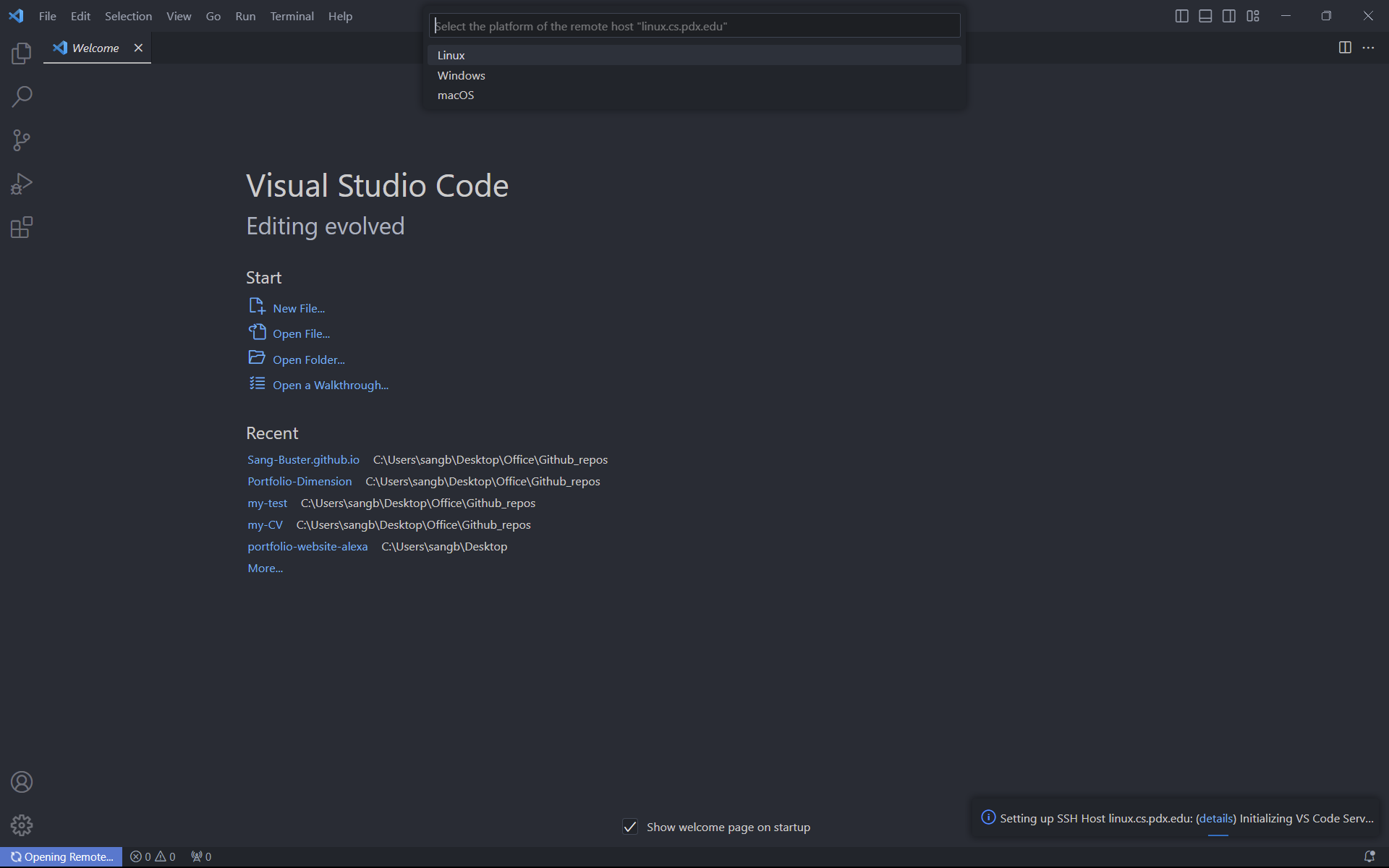Pick macOS in the platform list
Screen dimensions: 1389x868
click(x=456, y=95)
